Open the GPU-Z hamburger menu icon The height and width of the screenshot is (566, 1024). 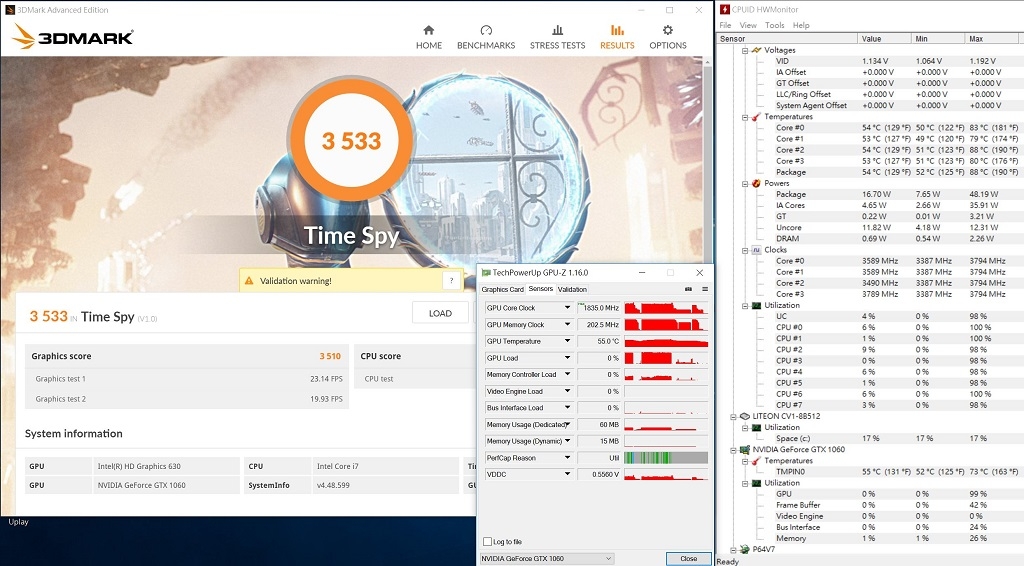[705, 289]
